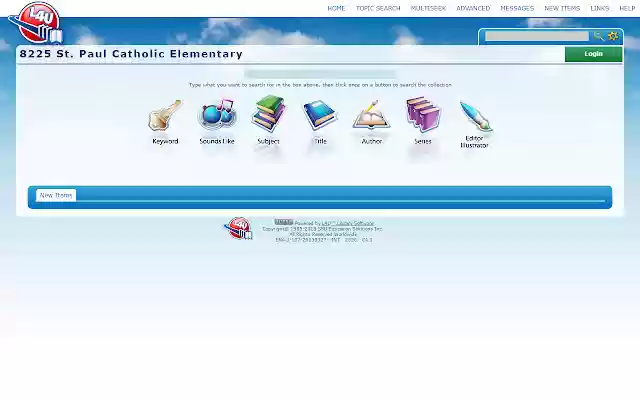The height and width of the screenshot is (400, 640).
Task: Click the Keyword search guitar icon
Action: click(165, 116)
